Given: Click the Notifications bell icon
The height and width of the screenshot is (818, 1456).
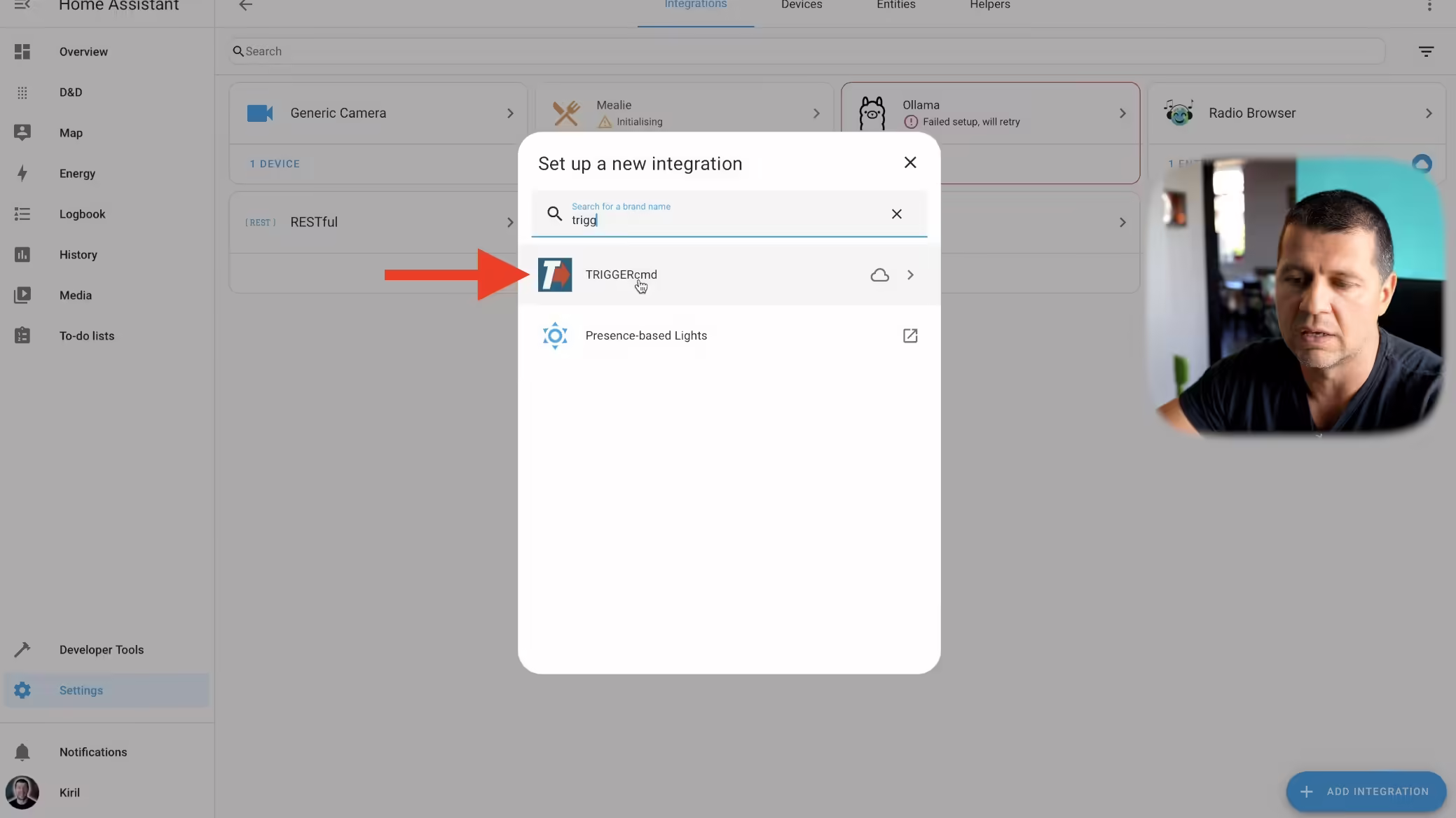Looking at the screenshot, I should tap(22, 752).
